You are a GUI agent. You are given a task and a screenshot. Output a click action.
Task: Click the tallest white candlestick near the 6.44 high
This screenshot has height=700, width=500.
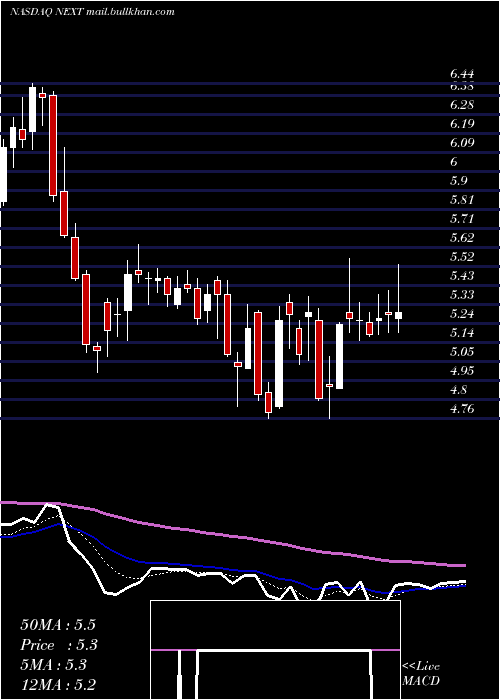[33, 109]
